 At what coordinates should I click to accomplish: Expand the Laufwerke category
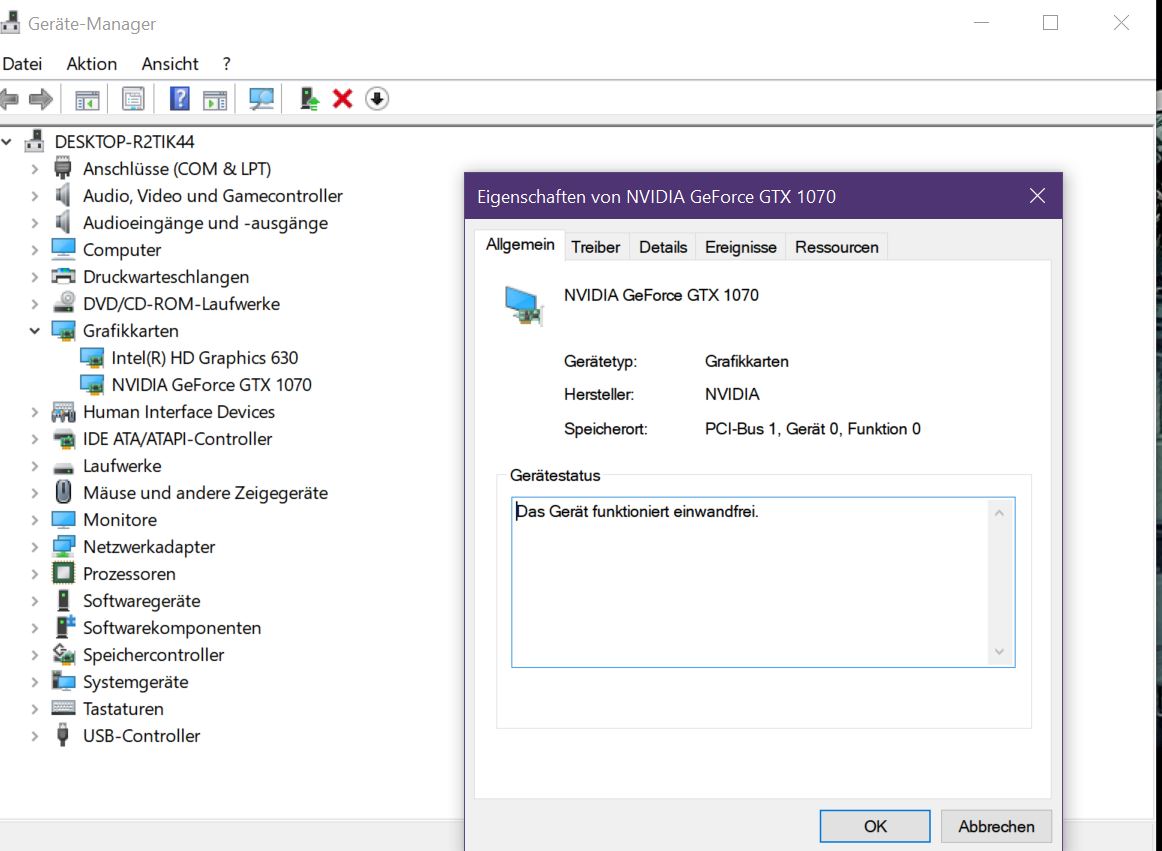click(x=35, y=466)
